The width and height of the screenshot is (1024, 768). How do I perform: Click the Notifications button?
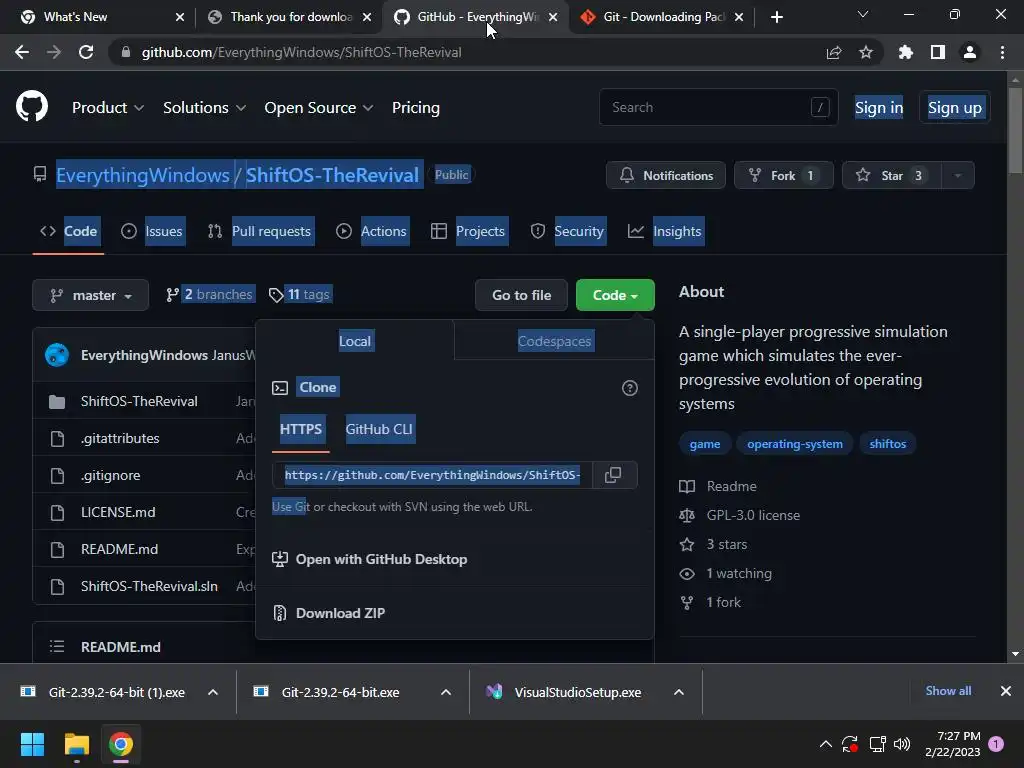[666, 176]
